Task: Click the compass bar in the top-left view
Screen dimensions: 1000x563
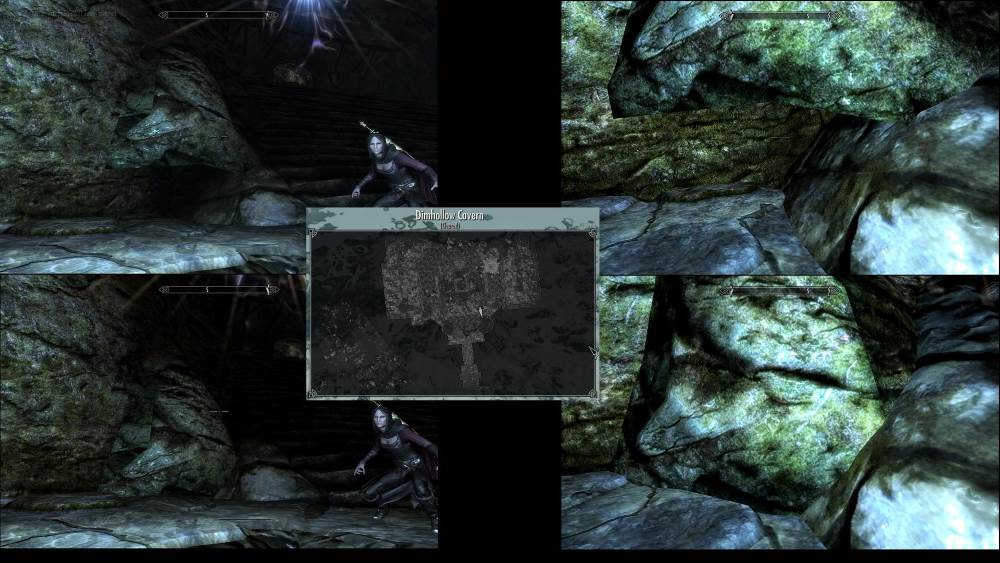Action: (x=218, y=15)
